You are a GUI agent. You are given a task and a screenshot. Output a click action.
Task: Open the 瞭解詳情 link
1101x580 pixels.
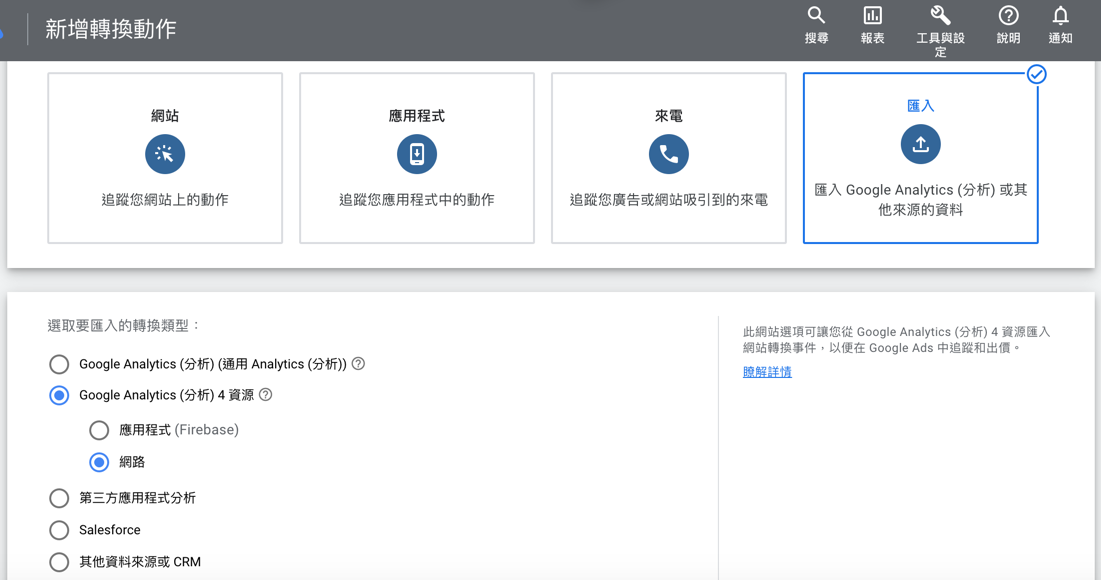click(x=767, y=372)
